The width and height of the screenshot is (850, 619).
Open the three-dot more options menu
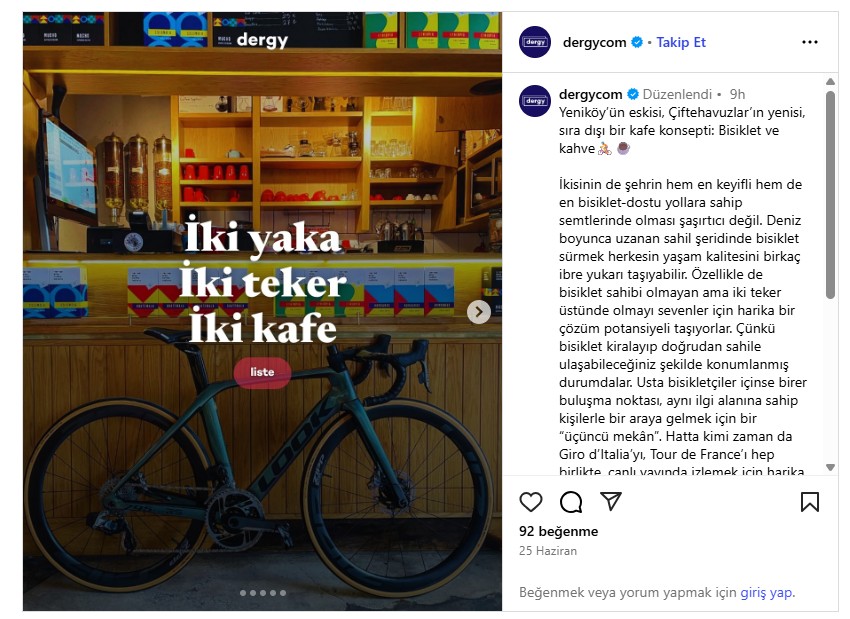click(x=809, y=42)
